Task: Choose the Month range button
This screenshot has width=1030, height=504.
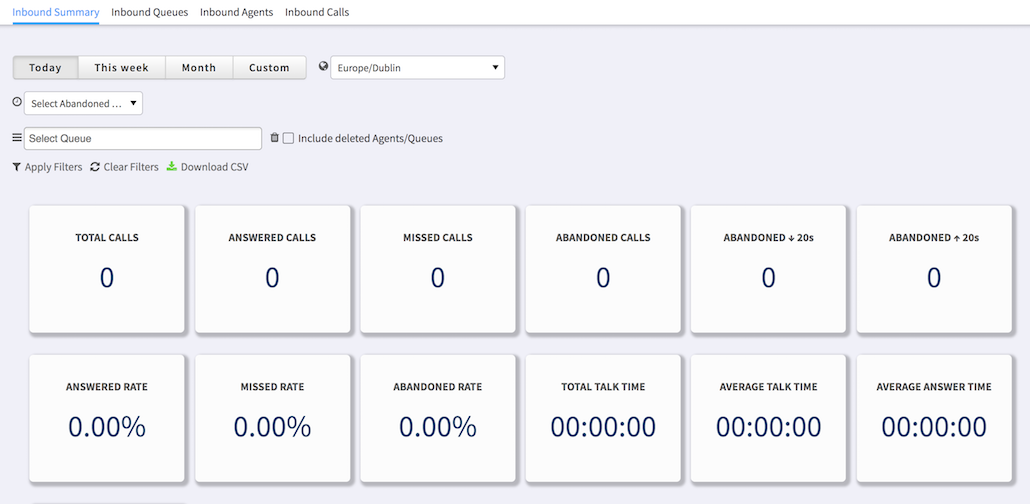Action: 199,68
